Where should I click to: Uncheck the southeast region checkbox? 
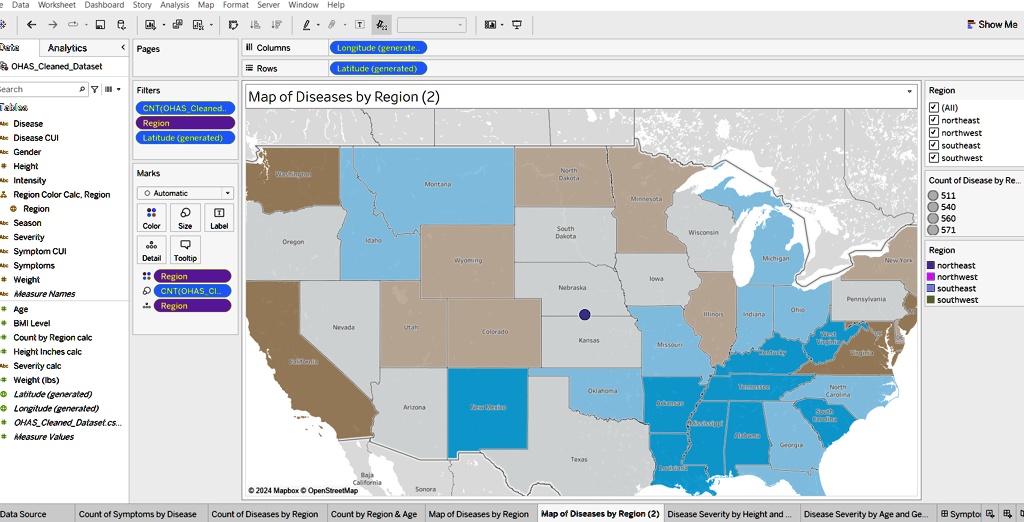934,146
